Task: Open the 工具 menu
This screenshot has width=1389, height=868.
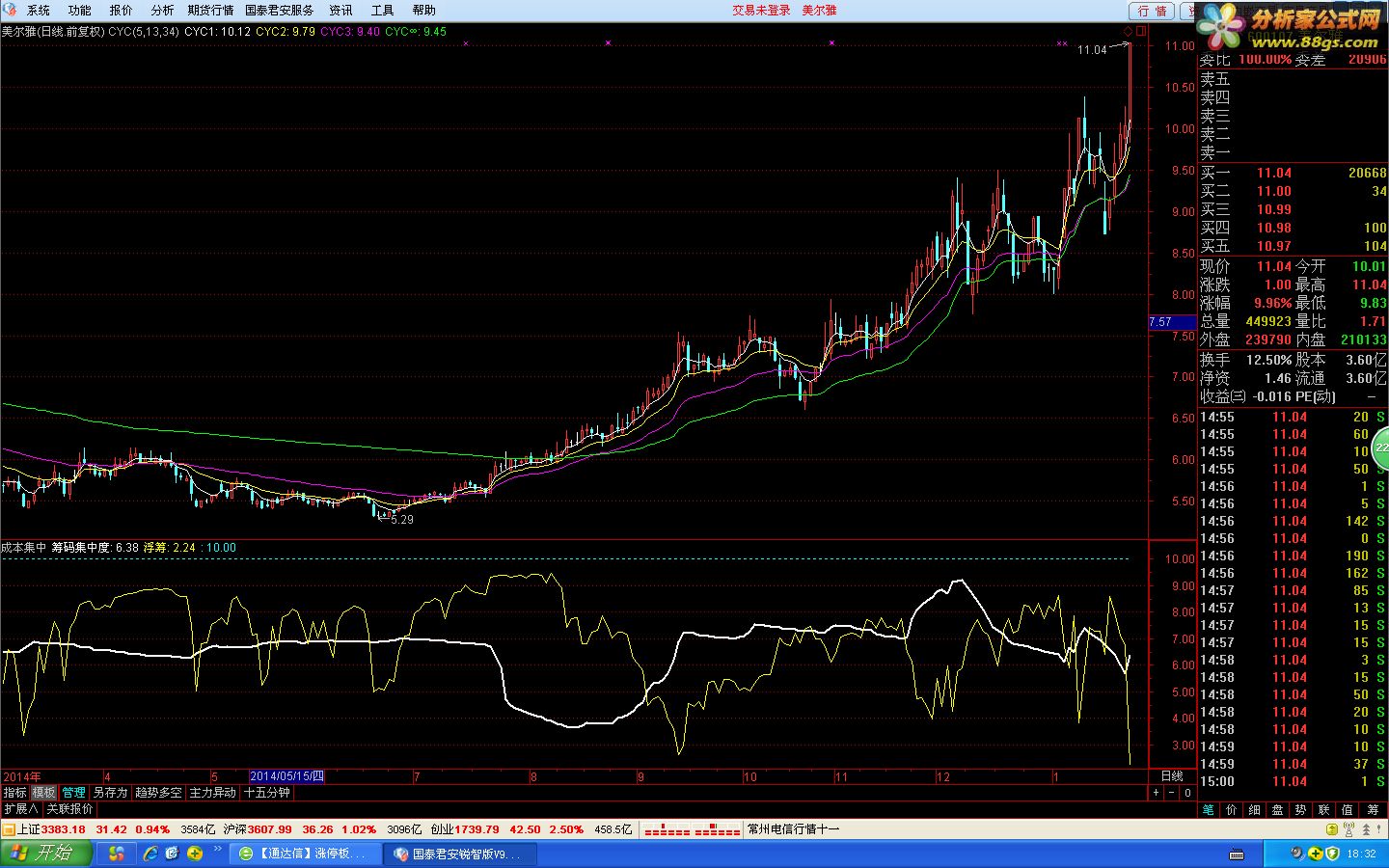Action: [x=382, y=10]
